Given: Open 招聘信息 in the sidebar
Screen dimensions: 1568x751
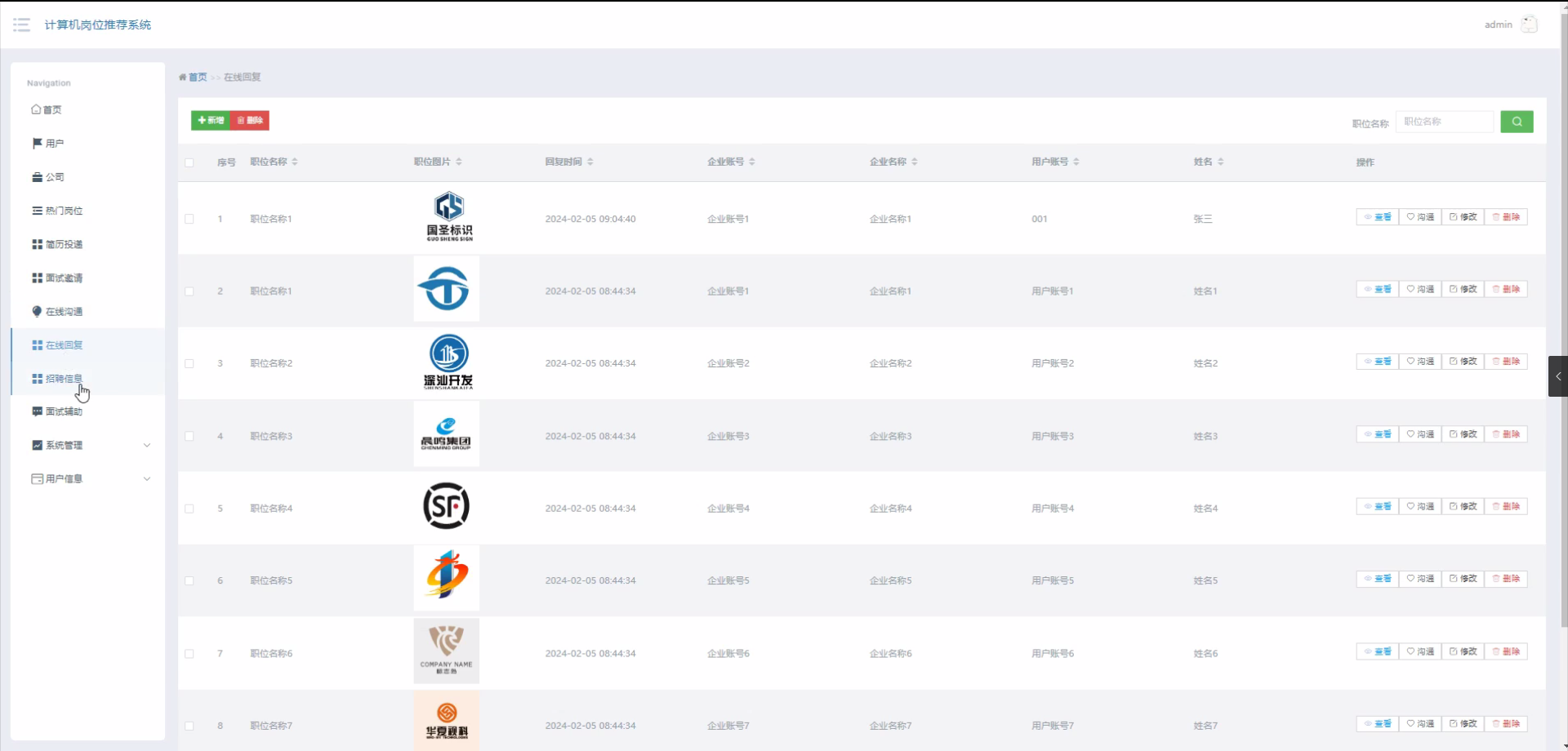Looking at the screenshot, I should pyautogui.click(x=87, y=379).
